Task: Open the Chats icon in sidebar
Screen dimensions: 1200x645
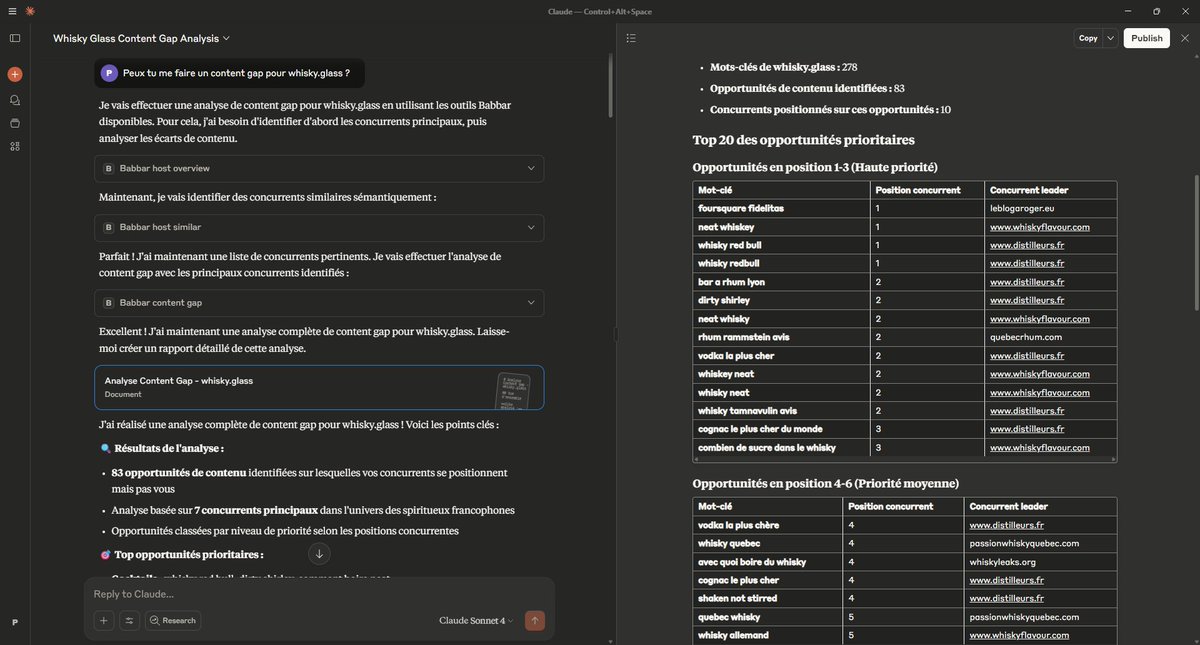Action: tap(15, 100)
